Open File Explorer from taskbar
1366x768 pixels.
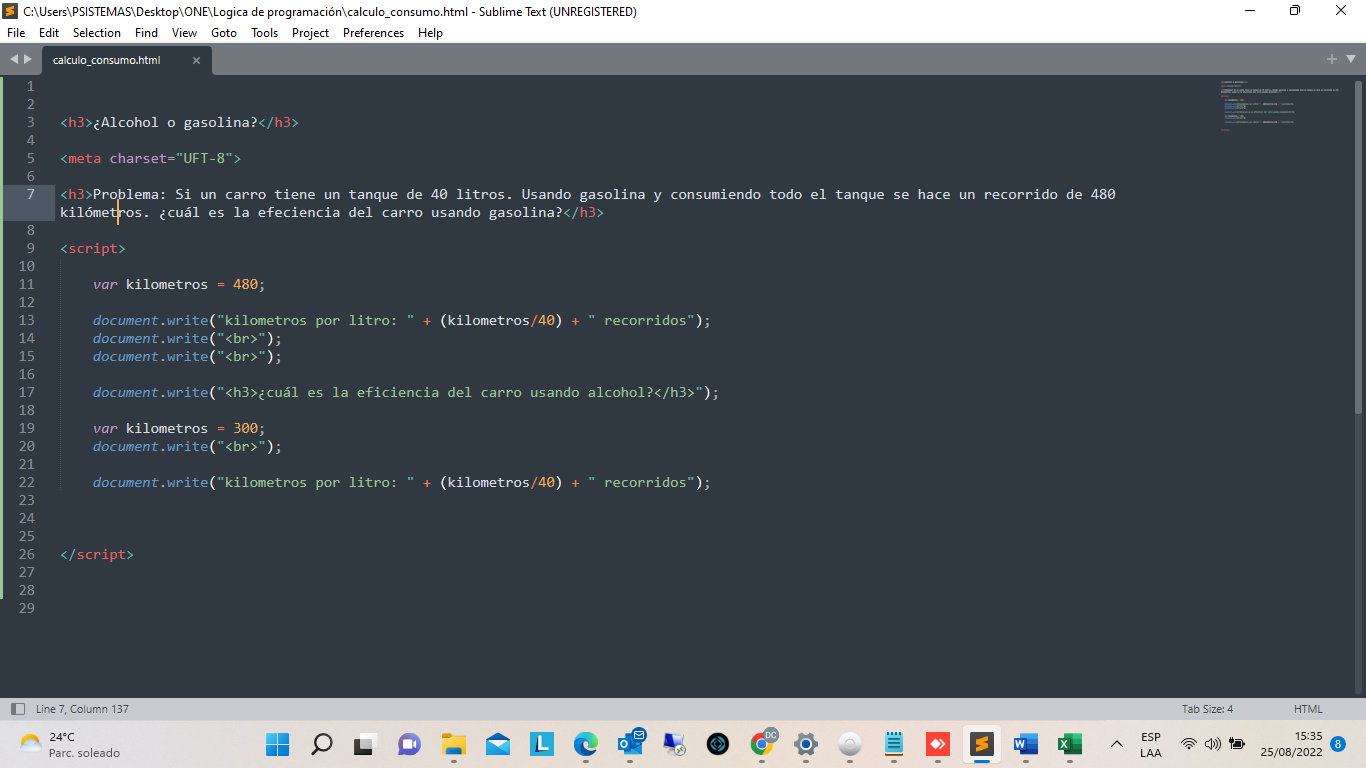click(453, 744)
